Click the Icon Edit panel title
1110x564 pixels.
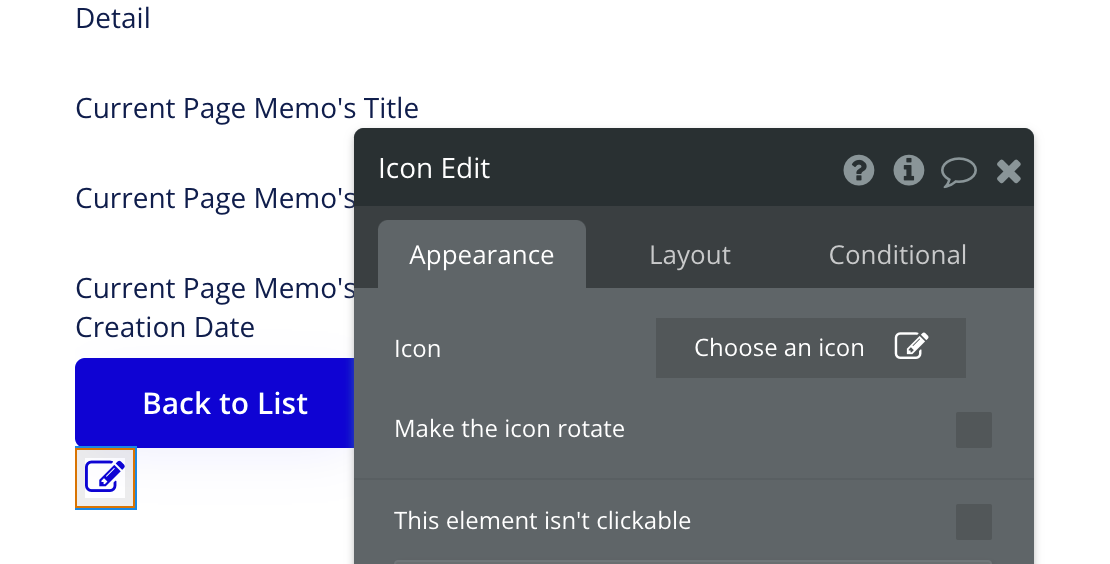[434, 168]
